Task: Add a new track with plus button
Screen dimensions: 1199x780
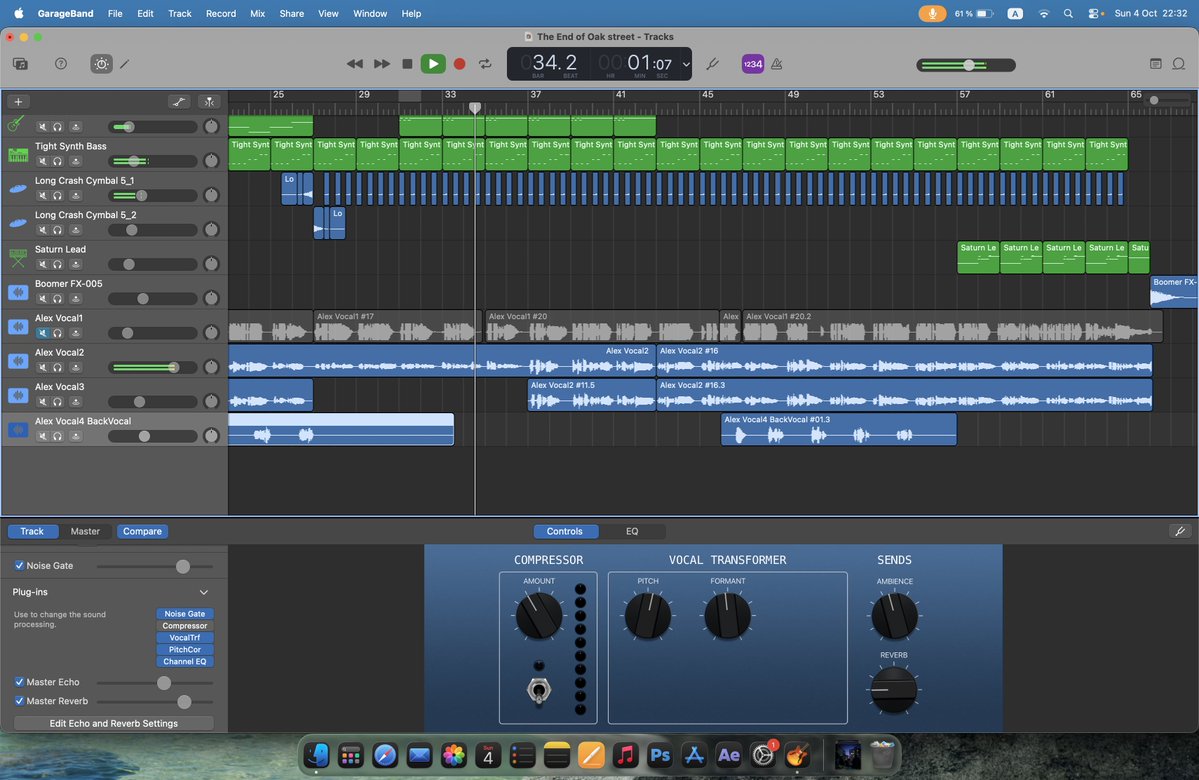Action: [x=18, y=102]
